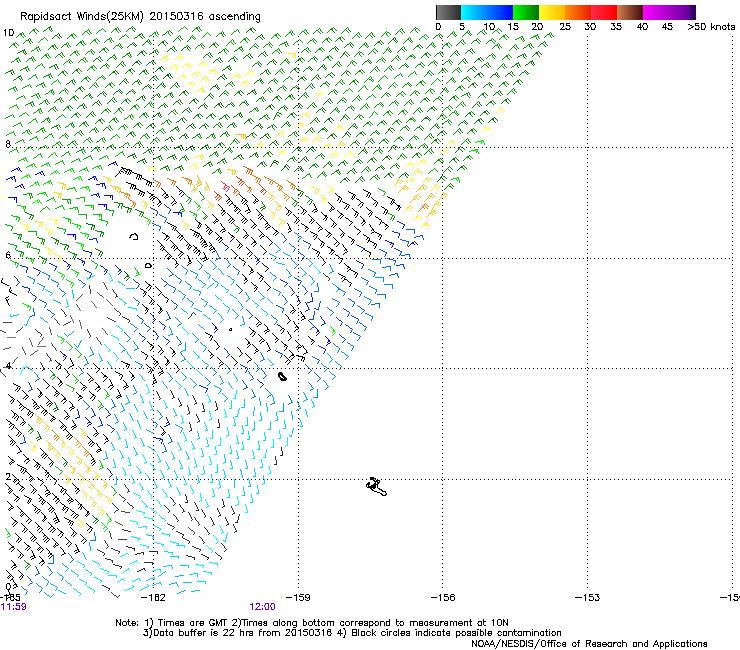Select longitude label '-153' on the bottom axis
The height and width of the screenshot is (650, 740).
(588, 598)
